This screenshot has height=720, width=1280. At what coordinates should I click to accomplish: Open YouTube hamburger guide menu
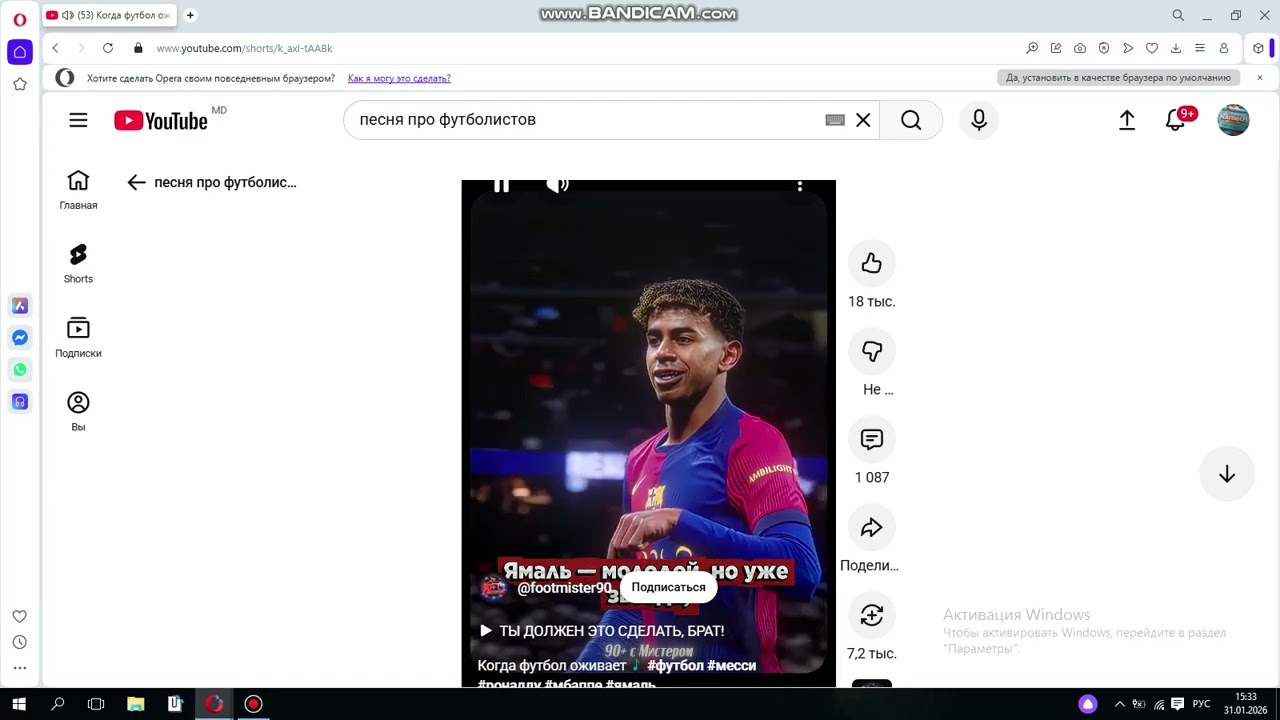tap(78, 120)
